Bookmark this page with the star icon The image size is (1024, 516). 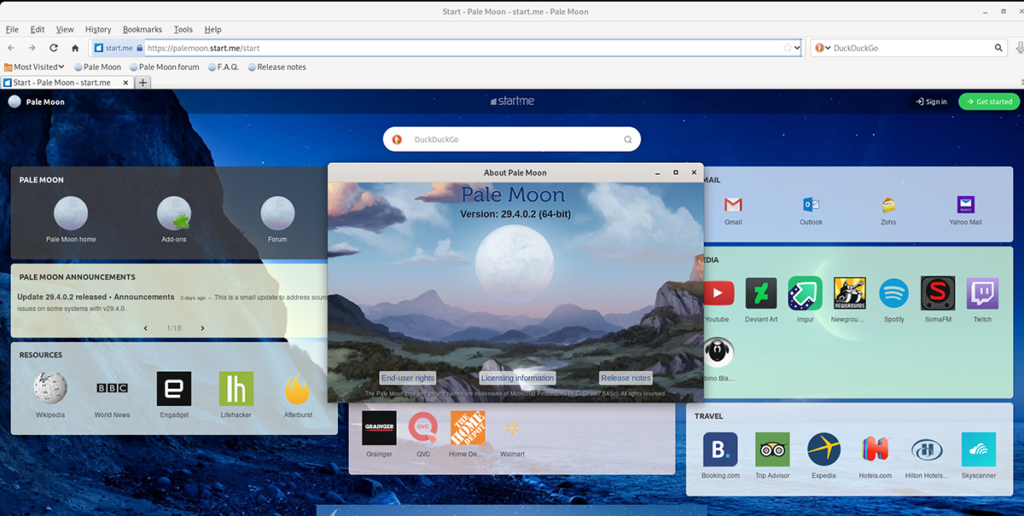788,48
